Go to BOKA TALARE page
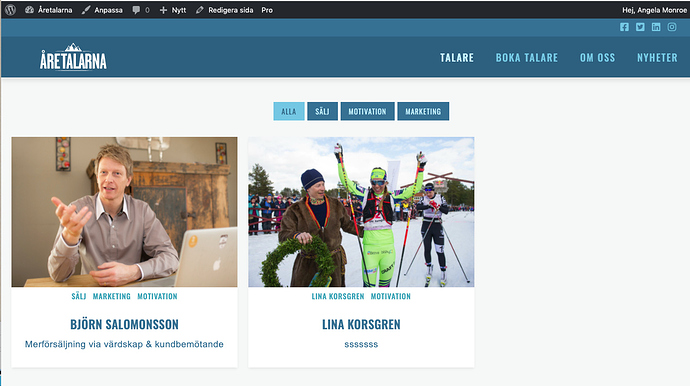Viewport: 690px width, 386px height. pyautogui.click(x=527, y=58)
